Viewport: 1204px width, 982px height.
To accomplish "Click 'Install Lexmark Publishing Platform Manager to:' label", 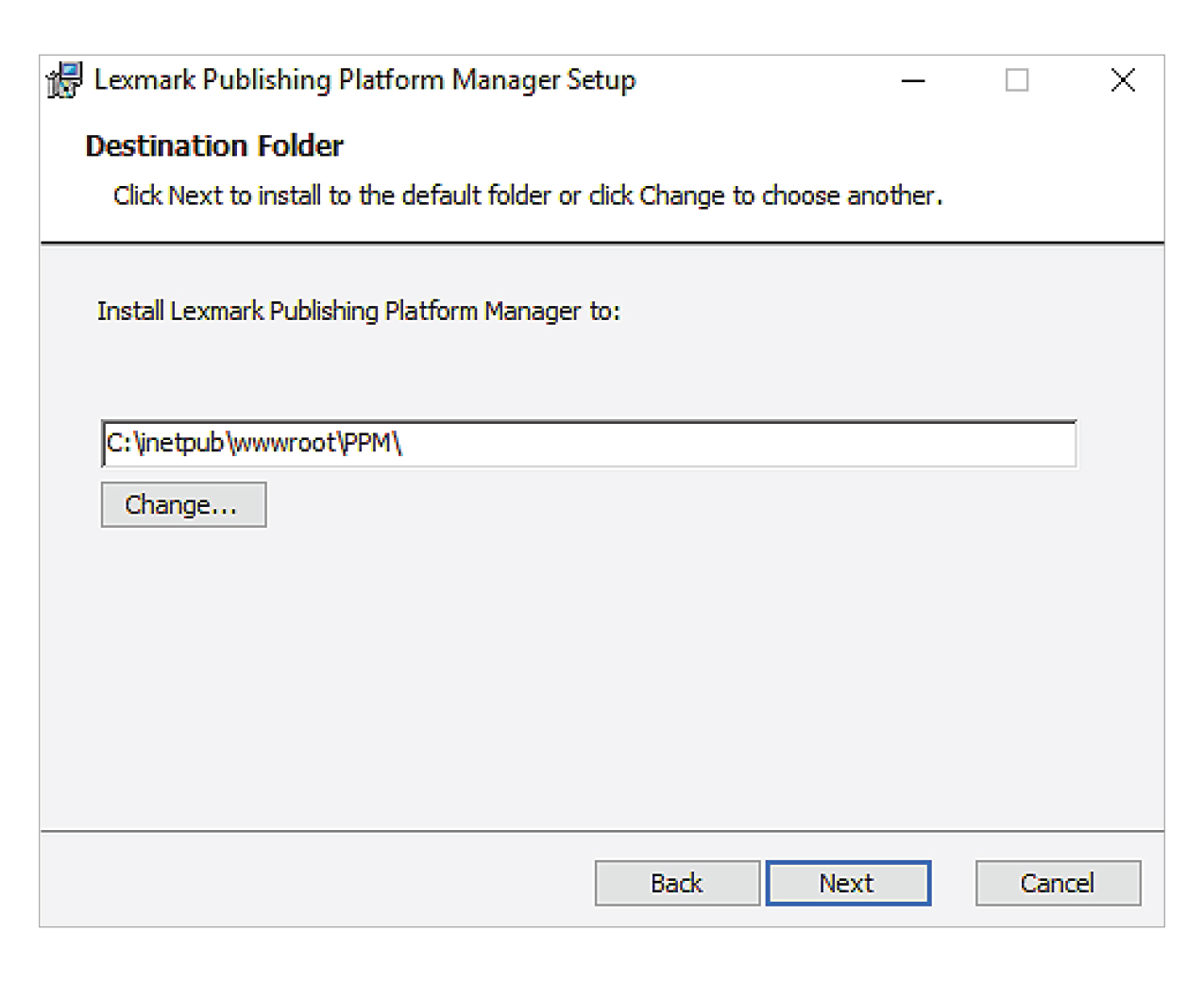I will click(359, 311).
